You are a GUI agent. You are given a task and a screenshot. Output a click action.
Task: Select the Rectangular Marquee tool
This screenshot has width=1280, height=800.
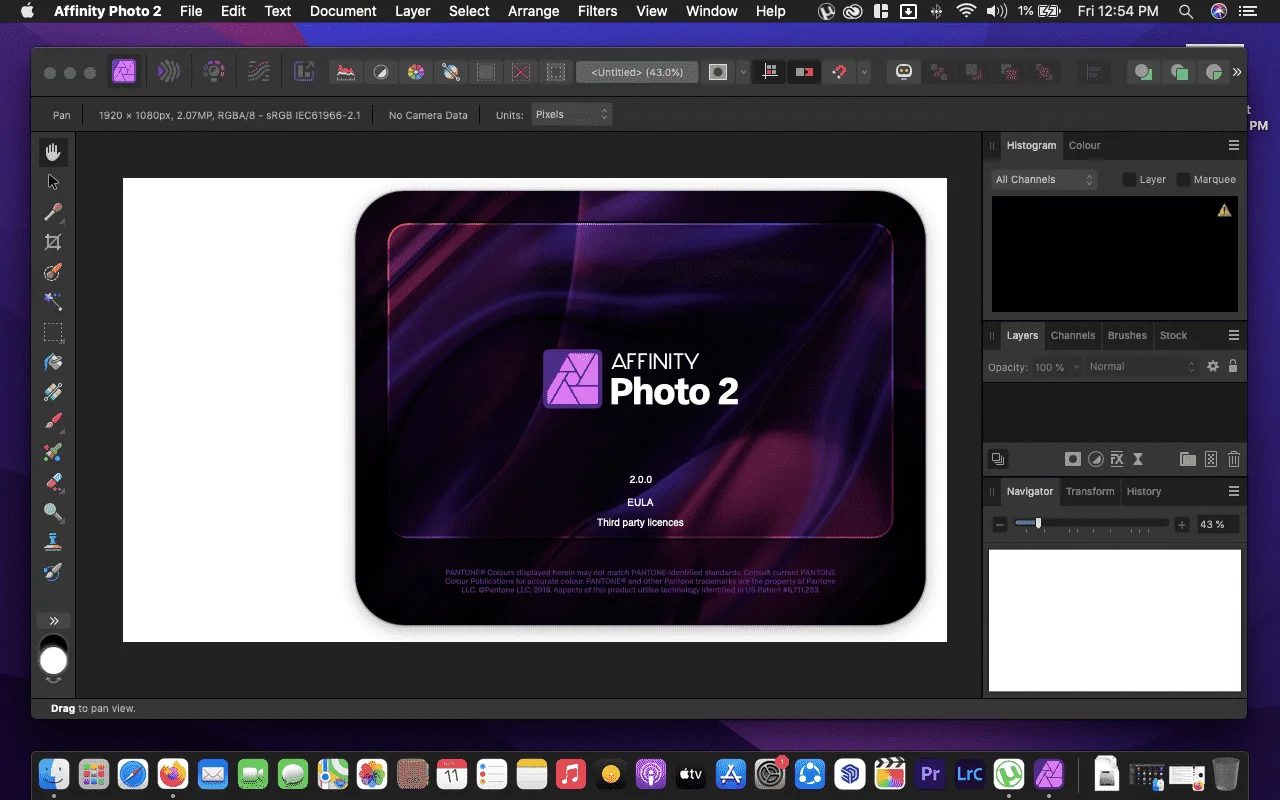click(x=53, y=332)
